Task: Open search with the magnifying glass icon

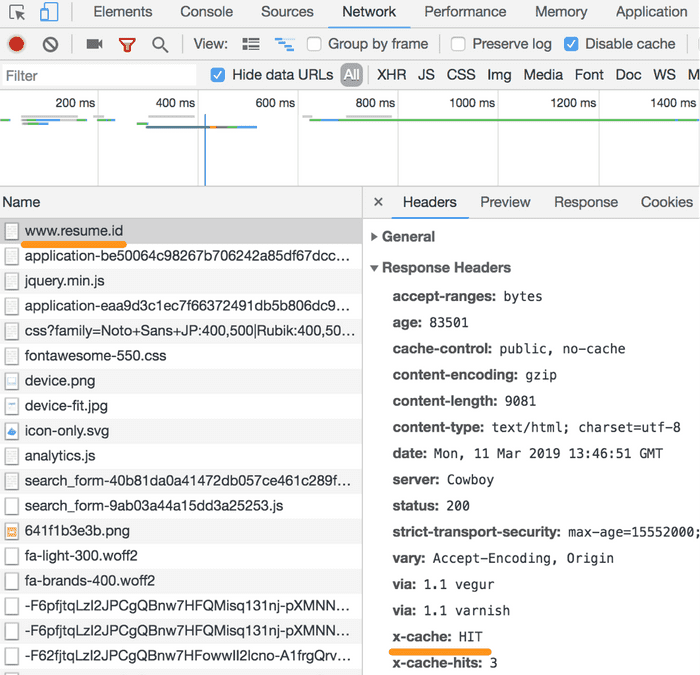Action: 160,44
